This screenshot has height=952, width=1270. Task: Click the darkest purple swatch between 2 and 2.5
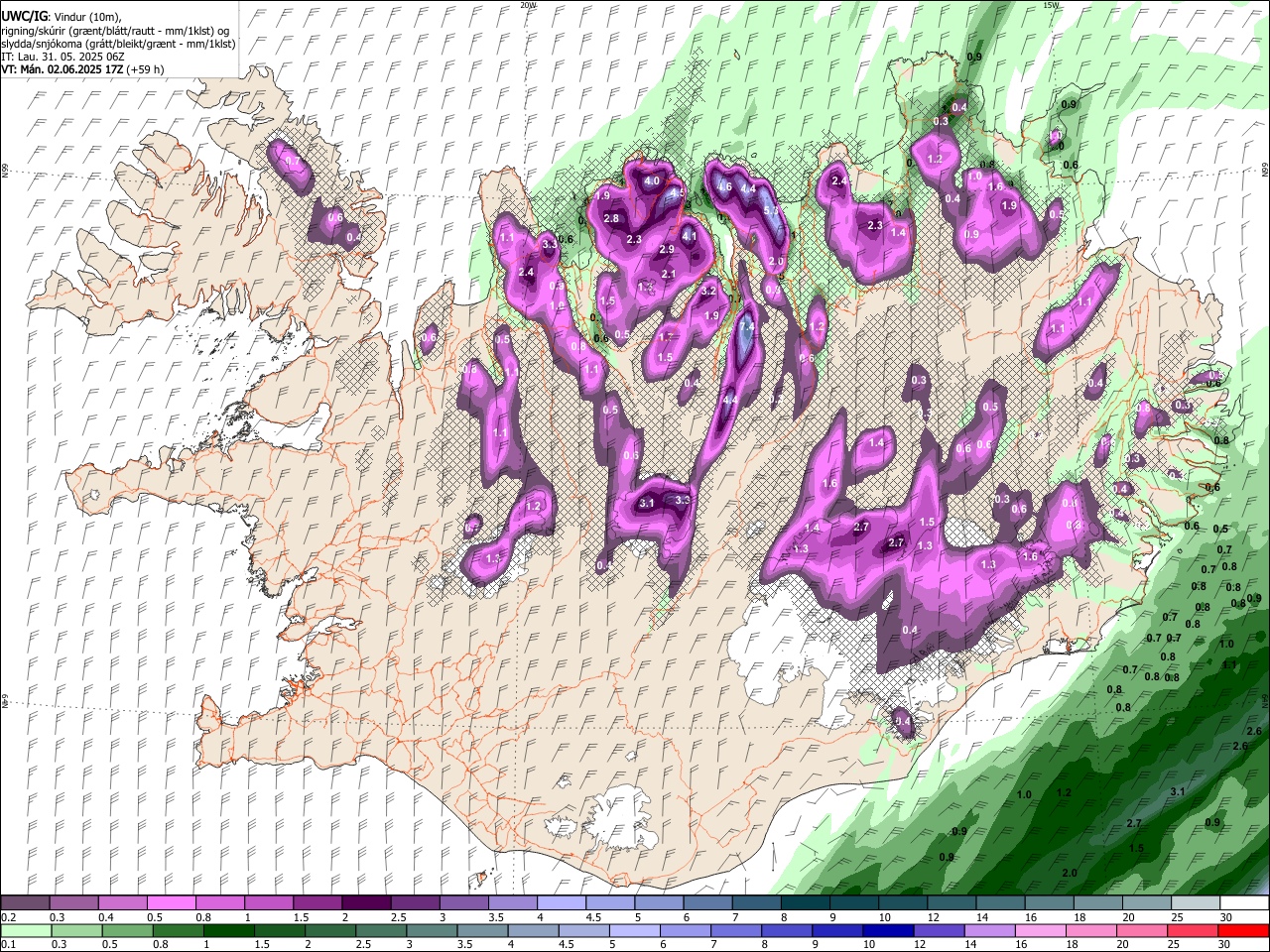click(x=367, y=903)
